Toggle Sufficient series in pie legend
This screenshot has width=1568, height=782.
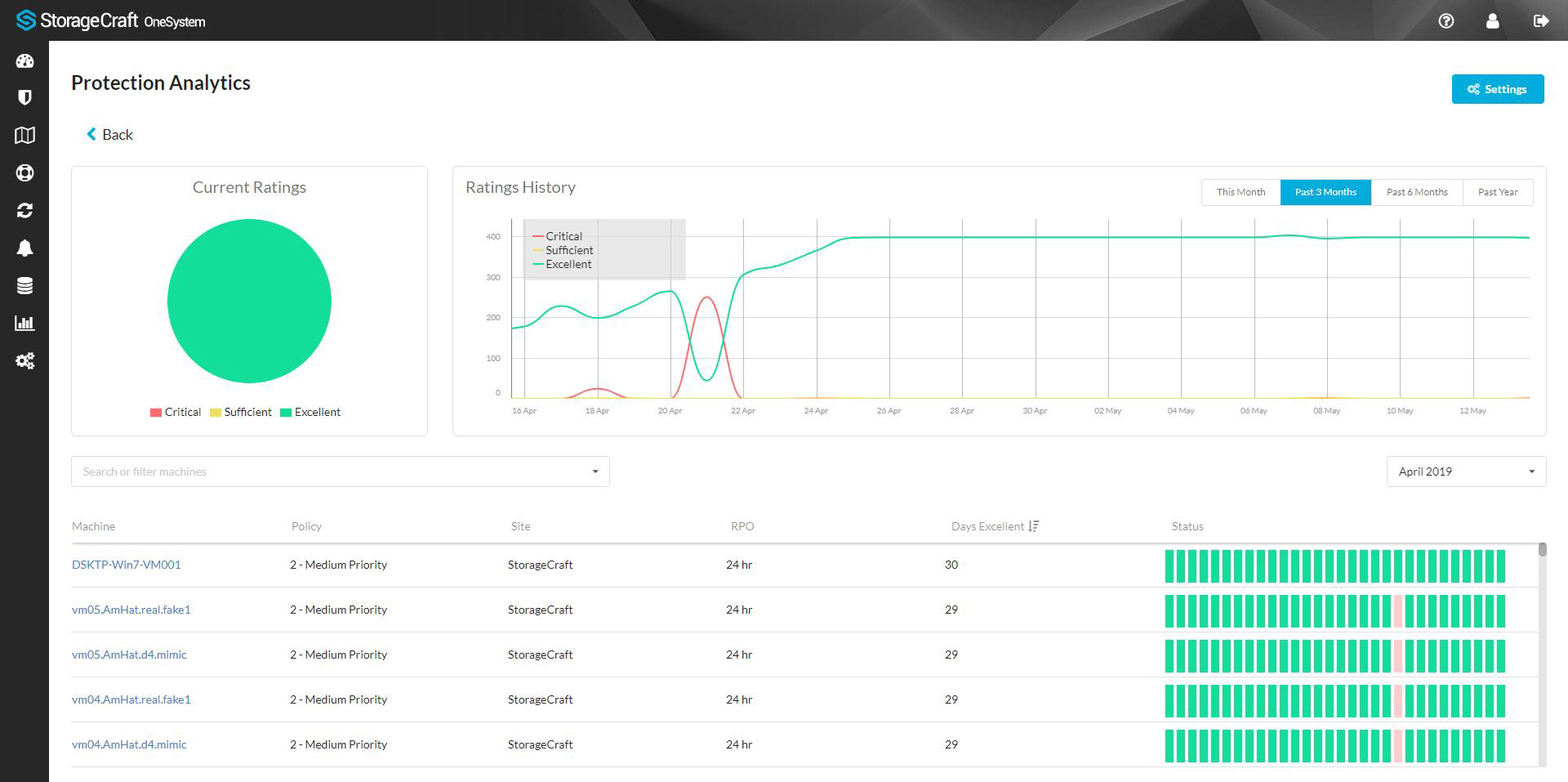[x=240, y=412]
